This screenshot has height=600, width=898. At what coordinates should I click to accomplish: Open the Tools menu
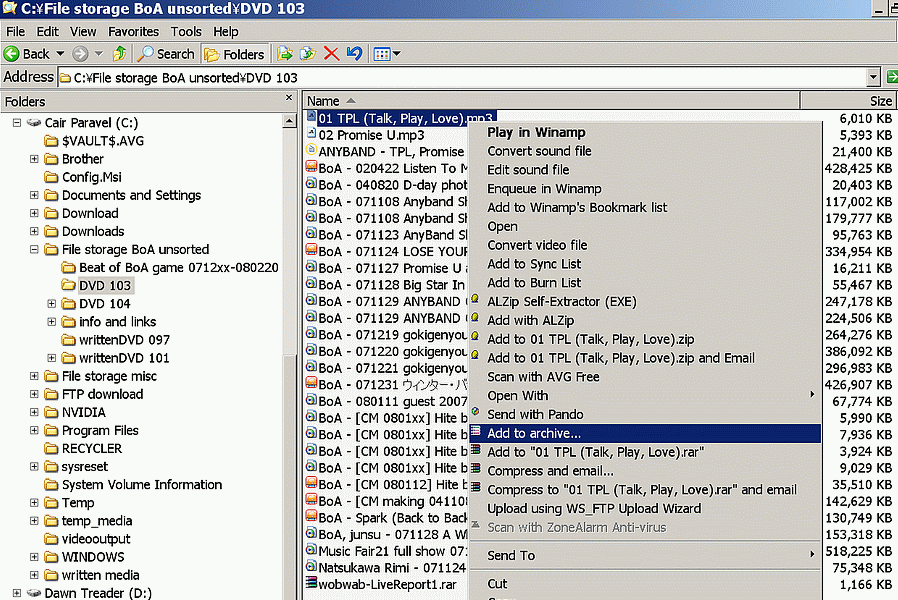(x=186, y=31)
